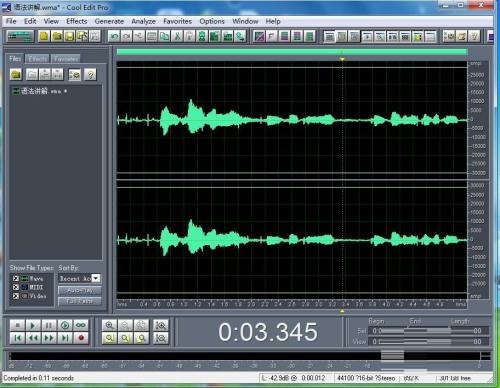Click the Rewind transport button
This screenshot has height=388, width=500.
33,338
